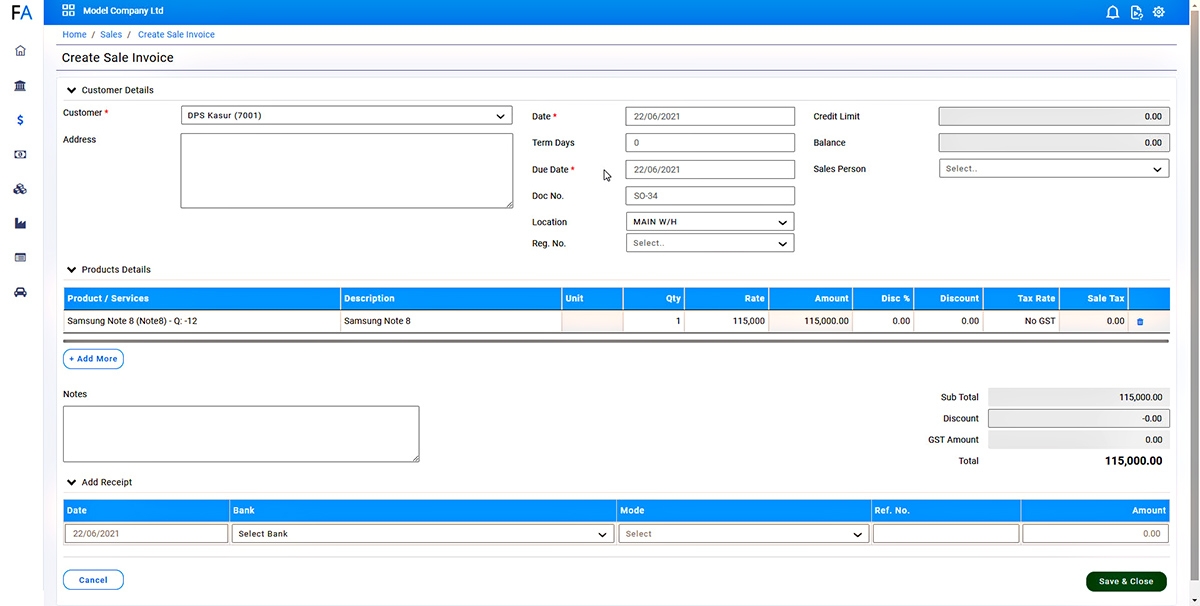Click Create Sale Invoice breadcrumb
This screenshot has height=606, width=1200.
click(x=176, y=35)
